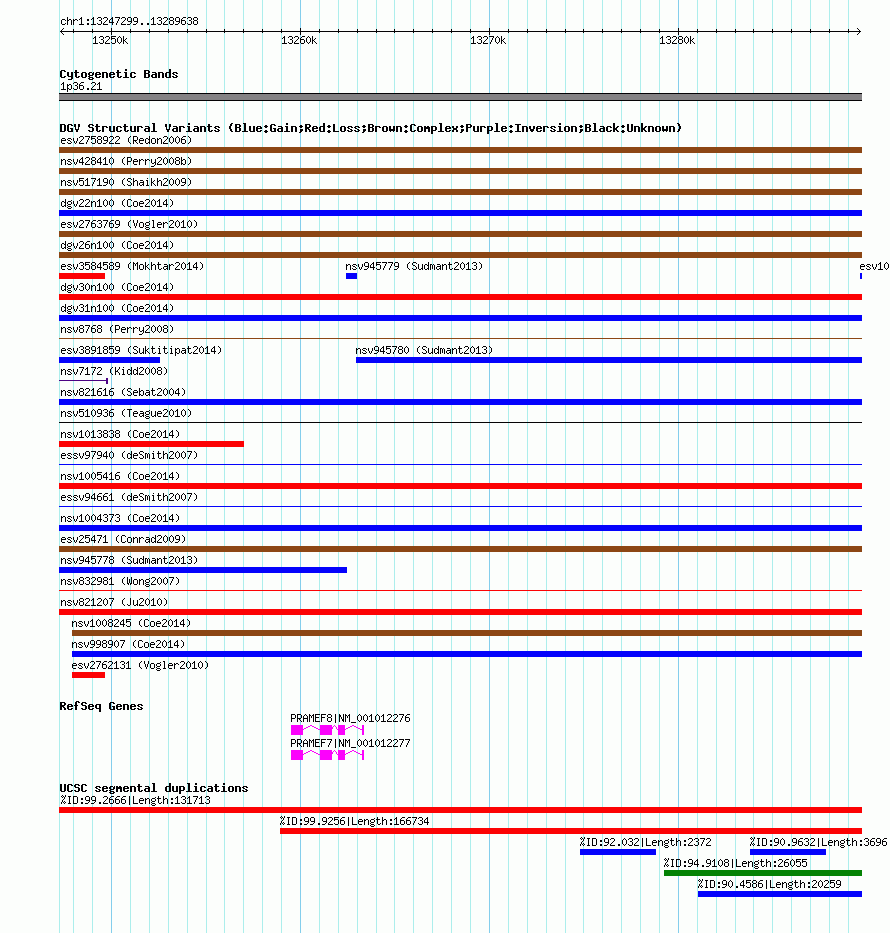
Task: Click the 13250k ruler tick label
Action: click(x=110, y=40)
